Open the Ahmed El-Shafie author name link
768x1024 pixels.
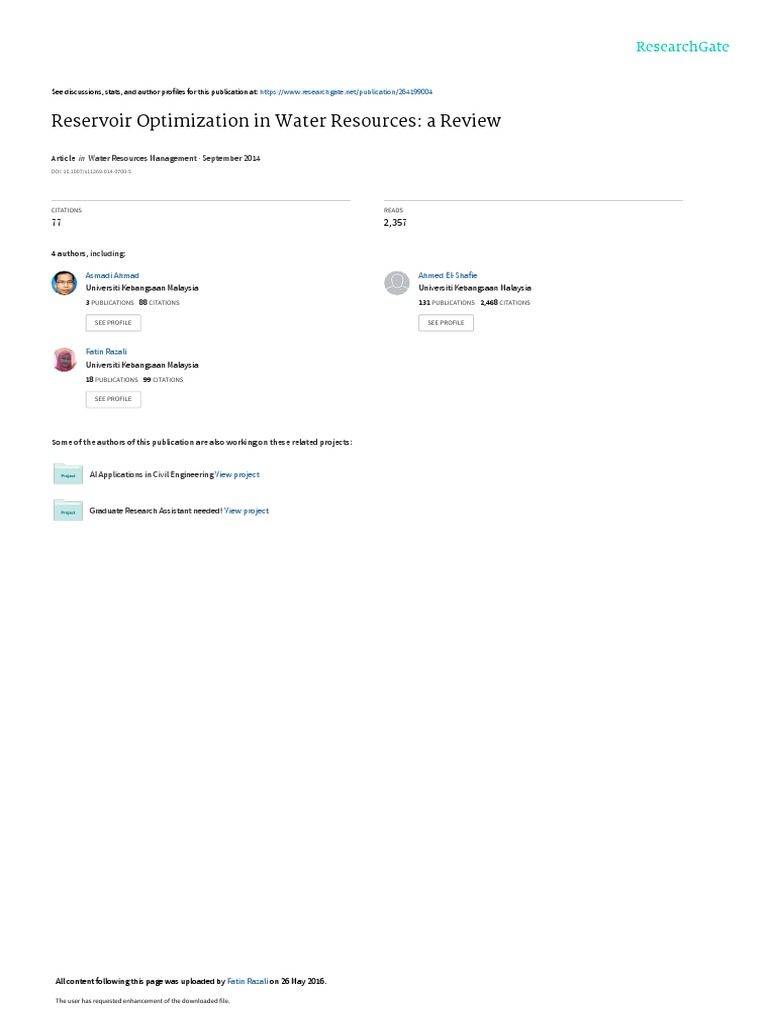[448, 276]
